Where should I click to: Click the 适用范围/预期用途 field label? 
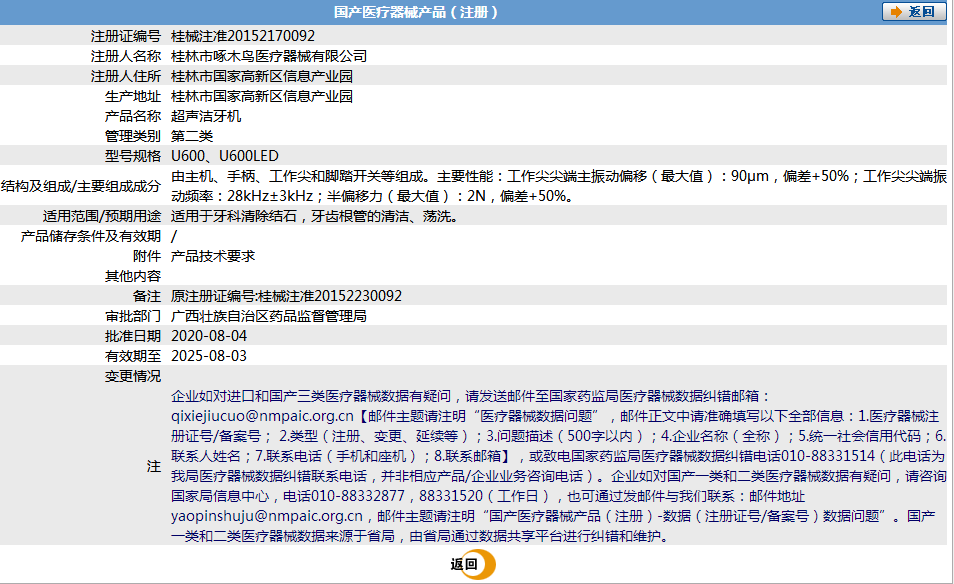pos(102,216)
